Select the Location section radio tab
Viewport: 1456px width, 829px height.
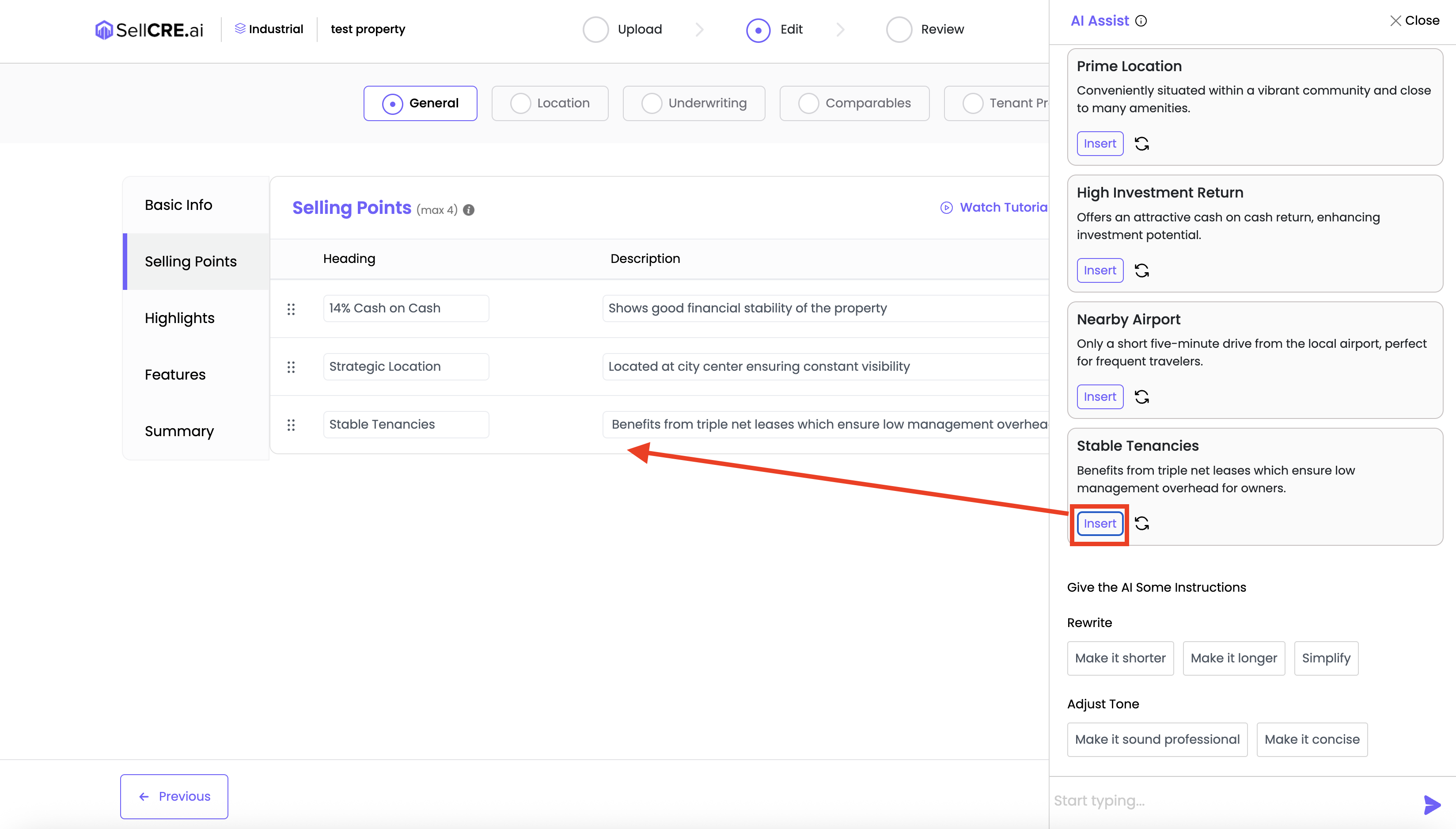[x=550, y=103]
